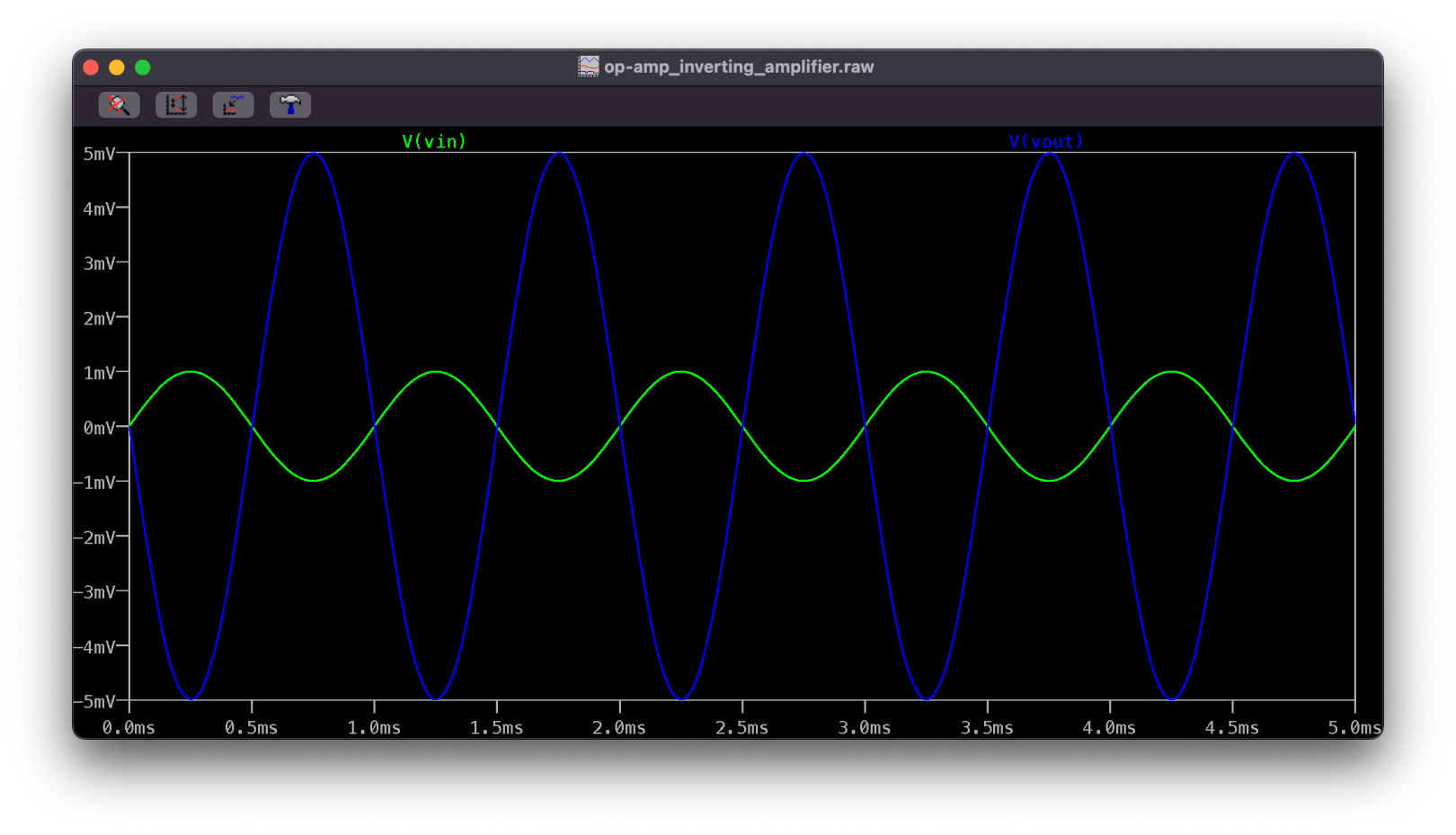Close the waveform window with red button

(91, 67)
